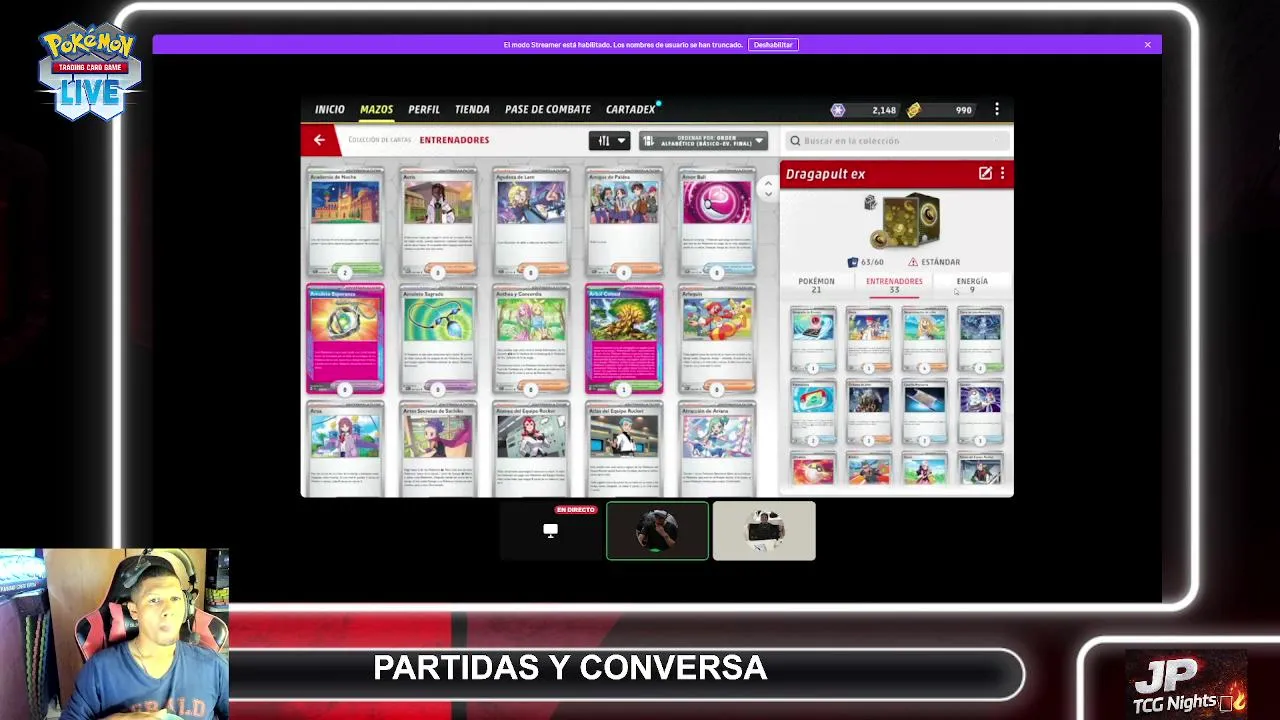Open Dragapult ex deck options menu
The image size is (1280, 720).
(1002, 174)
